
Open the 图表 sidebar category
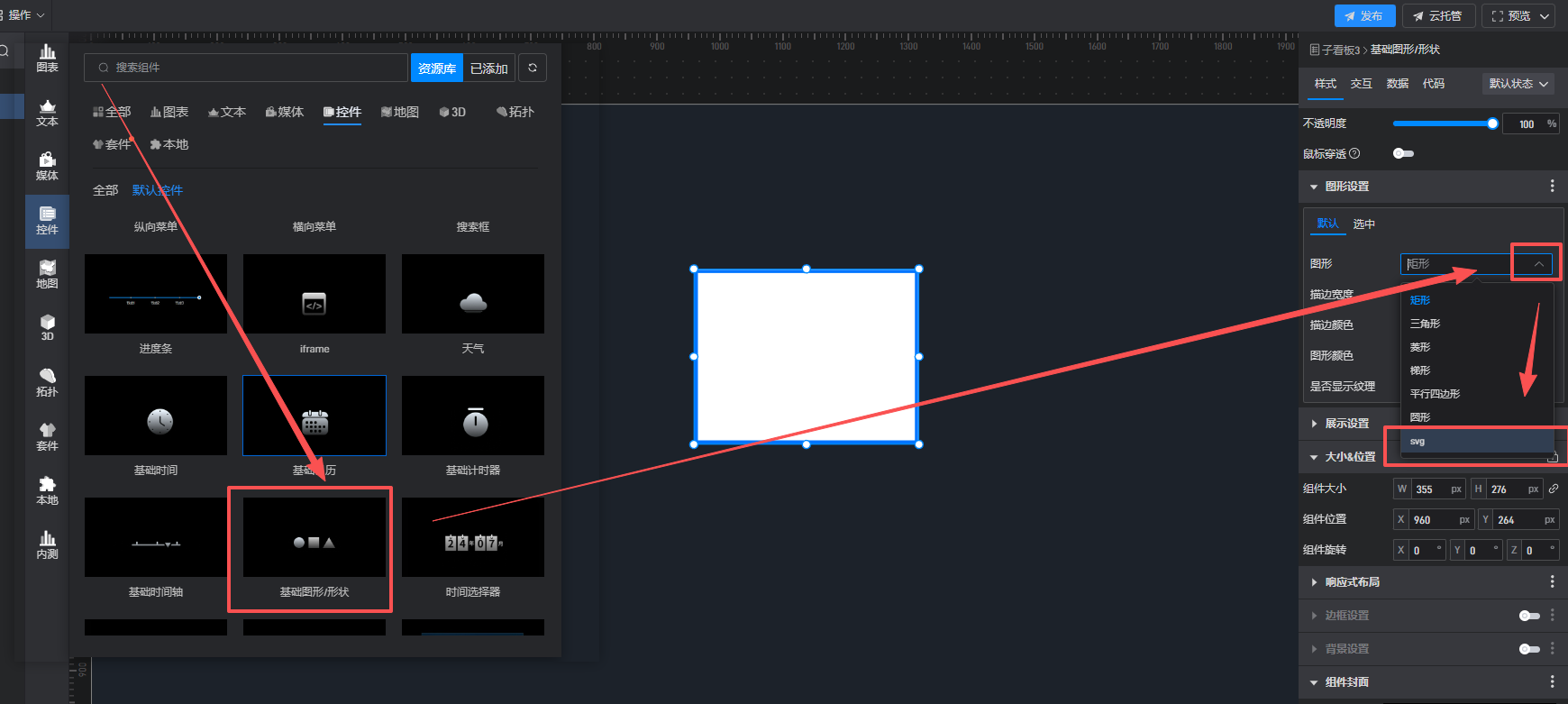[x=47, y=59]
